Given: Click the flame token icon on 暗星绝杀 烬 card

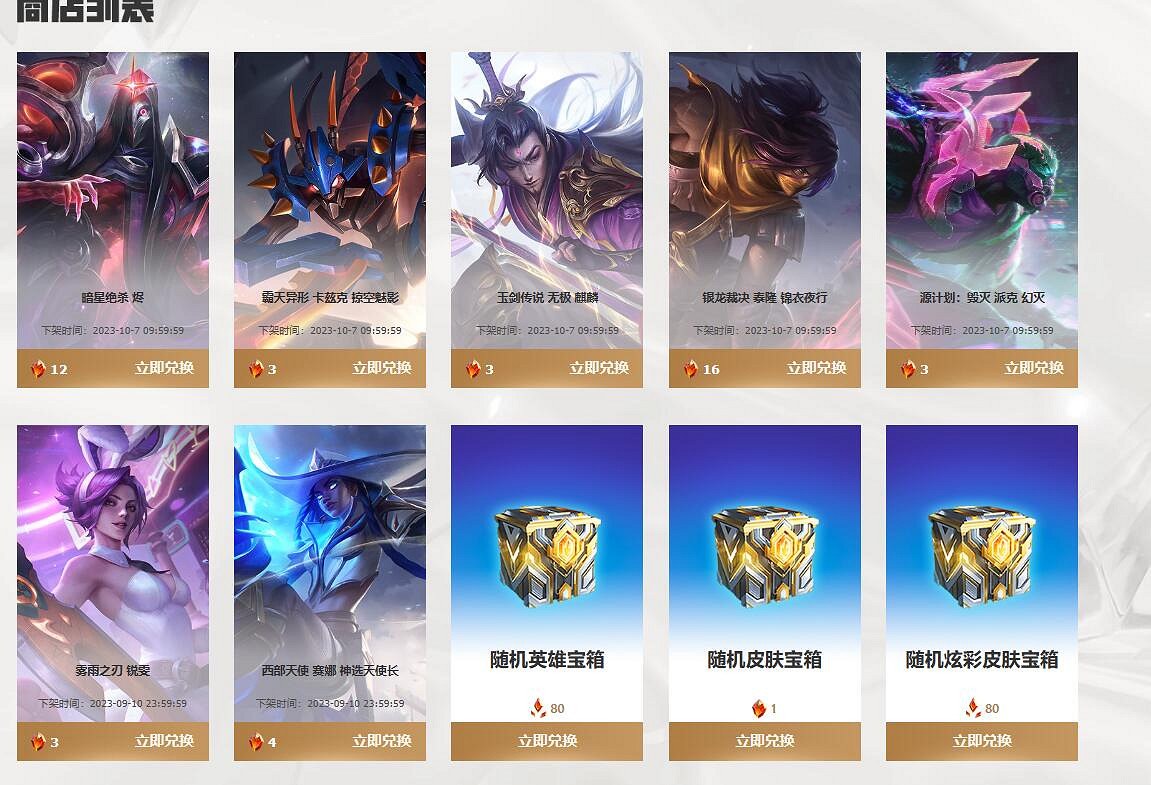Looking at the screenshot, I should click(38, 369).
